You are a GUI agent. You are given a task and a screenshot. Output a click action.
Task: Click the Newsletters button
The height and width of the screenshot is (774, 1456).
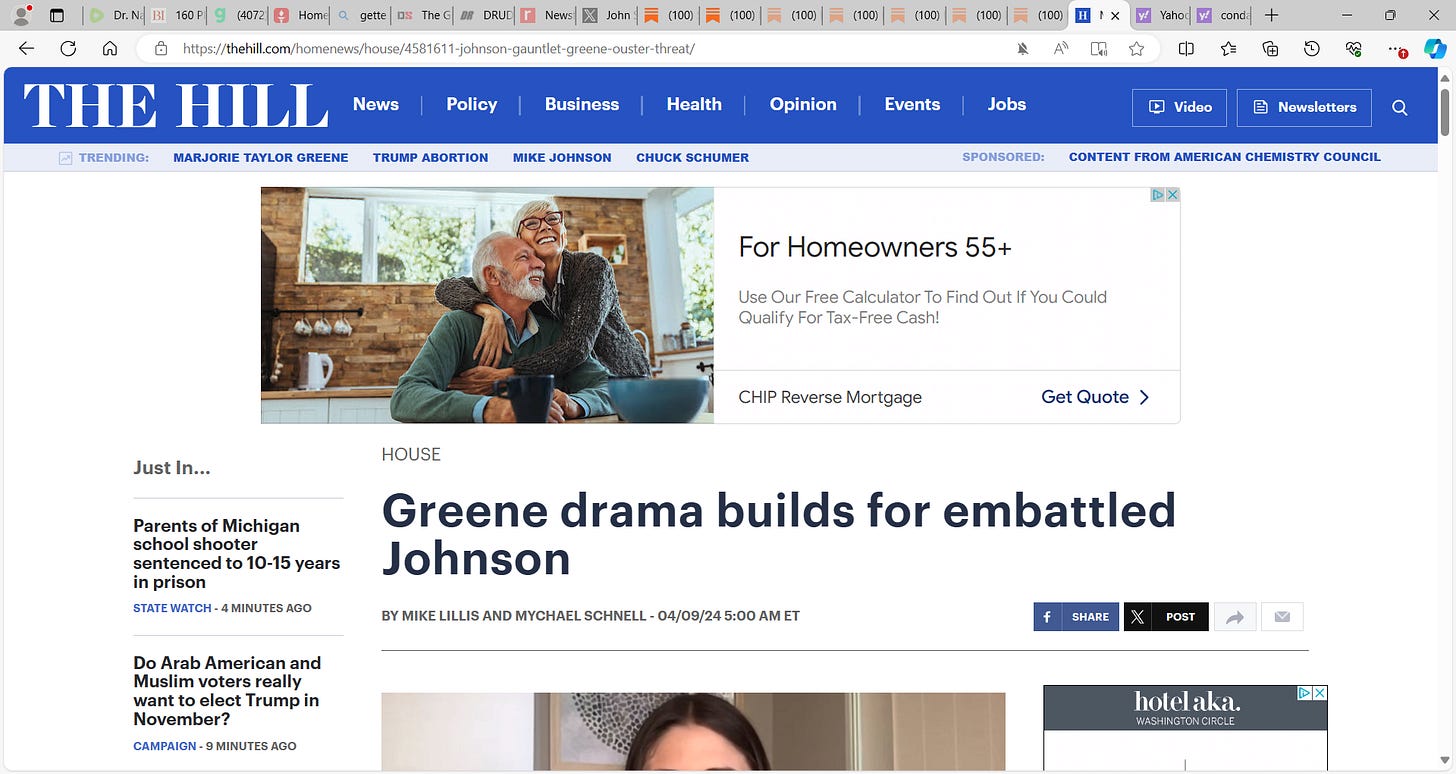[x=1304, y=107]
